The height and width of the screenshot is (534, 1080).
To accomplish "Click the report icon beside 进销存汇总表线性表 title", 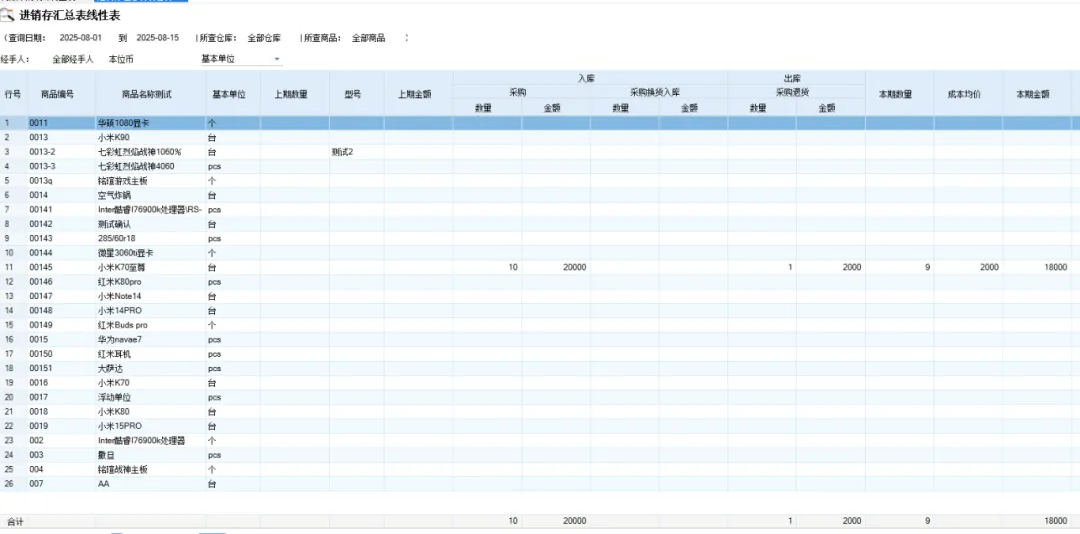I will (x=8, y=15).
